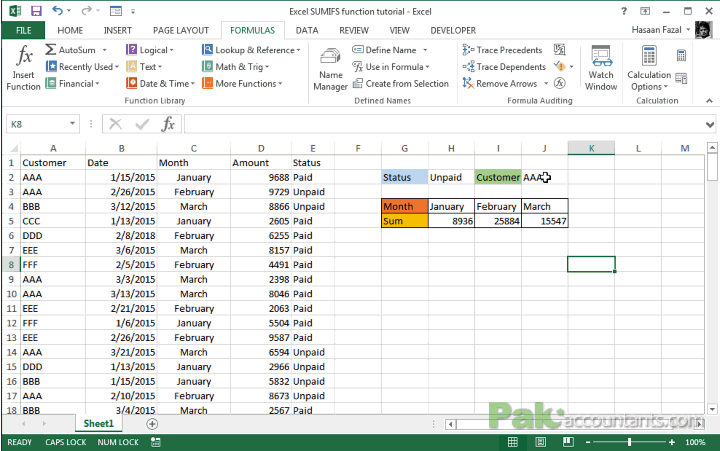This screenshot has height=451, width=720.
Task: Click the zoom slider handle
Action: 629,442
